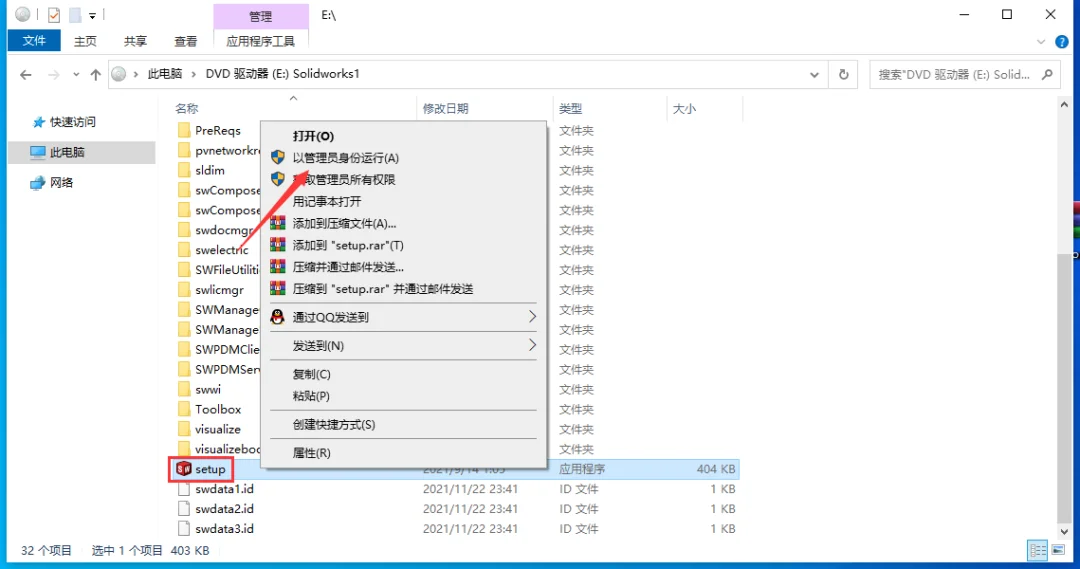Switch to the 查看 ribbon tab
Screen dimensions: 1080x569
185,41
